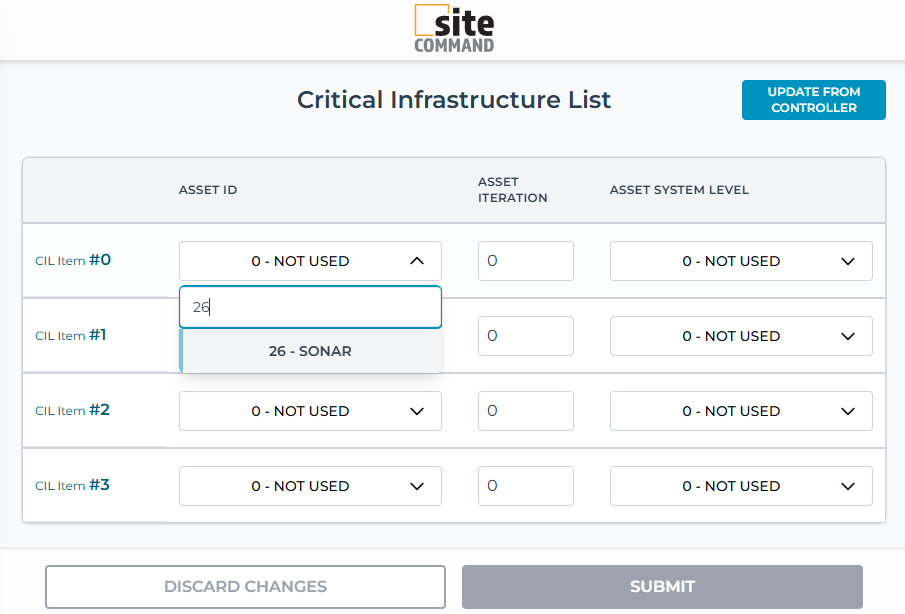Select the 26 - SONAR option
This screenshot has height=614, width=905.
(310, 351)
